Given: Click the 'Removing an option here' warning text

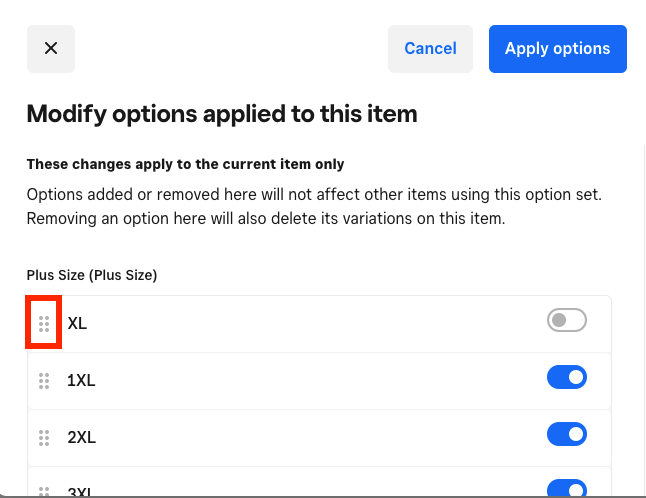Looking at the screenshot, I should point(266,218).
